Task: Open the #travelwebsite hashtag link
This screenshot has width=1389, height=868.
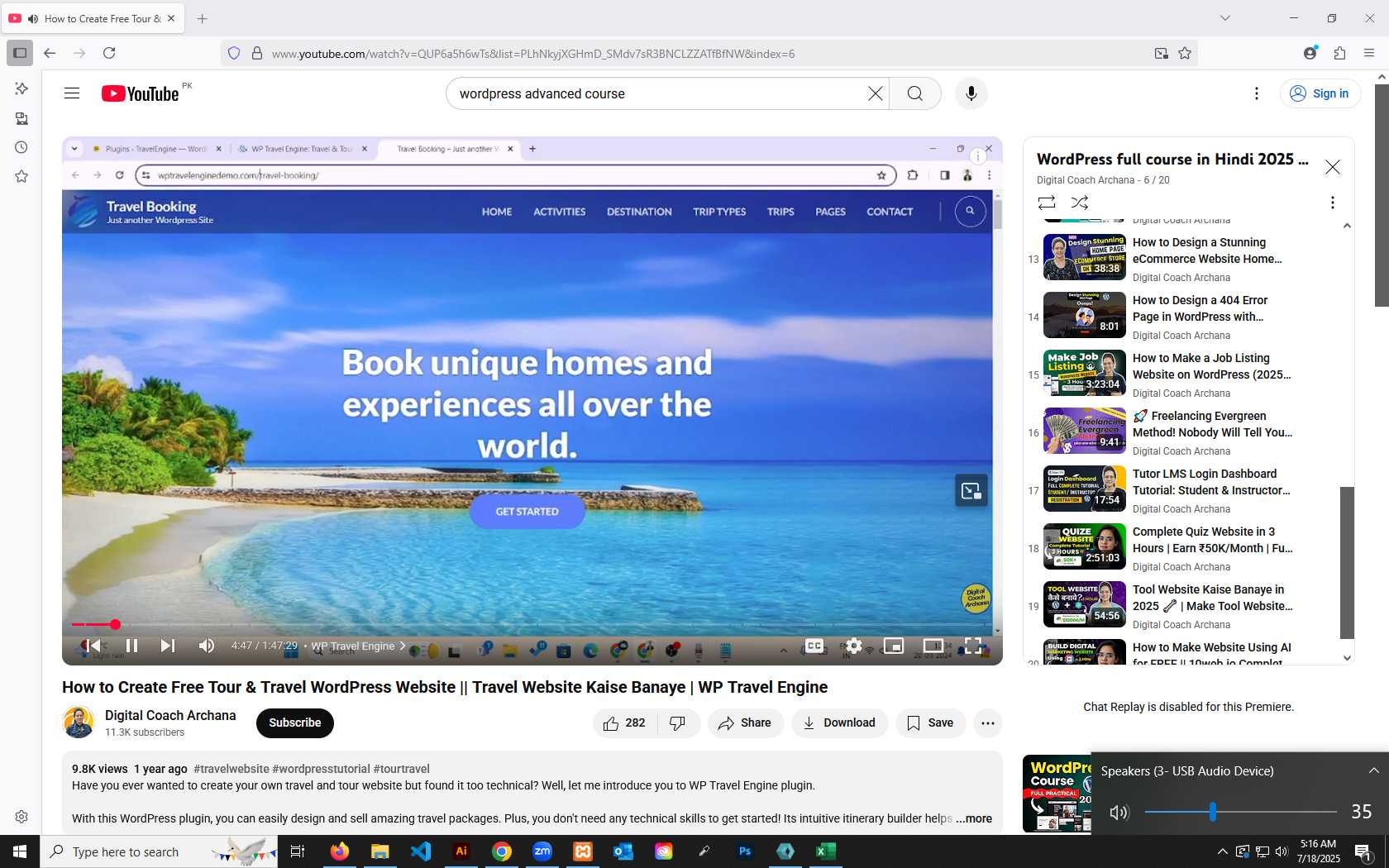Action: click(231, 769)
